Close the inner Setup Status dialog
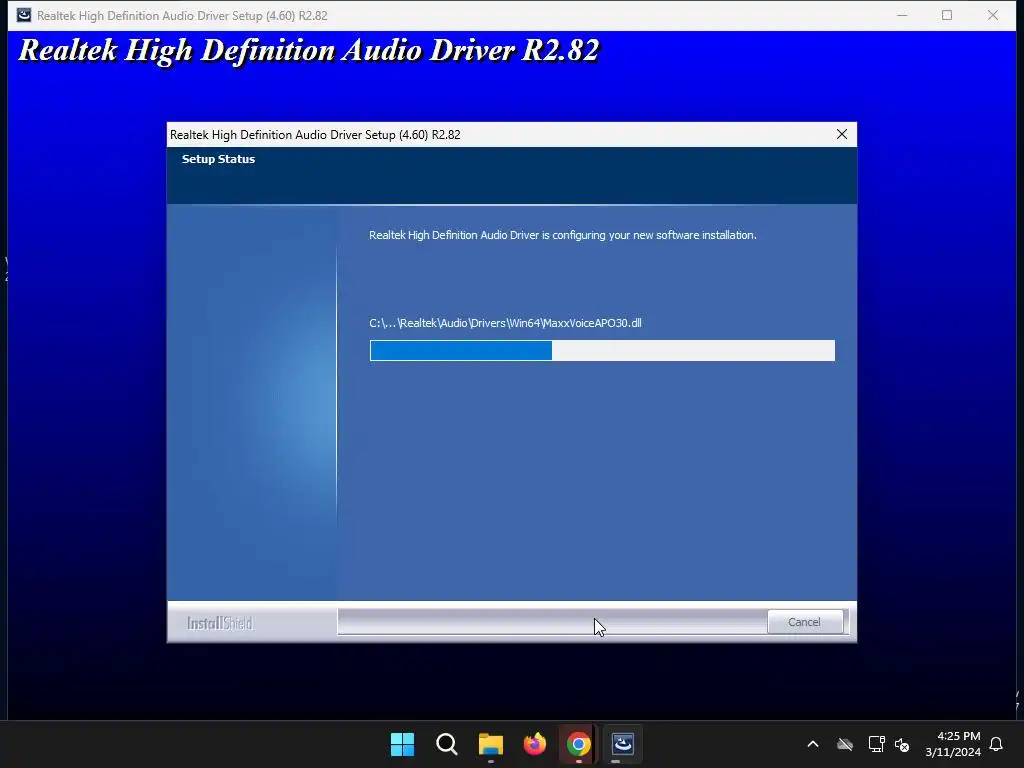 pyautogui.click(x=842, y=134)
